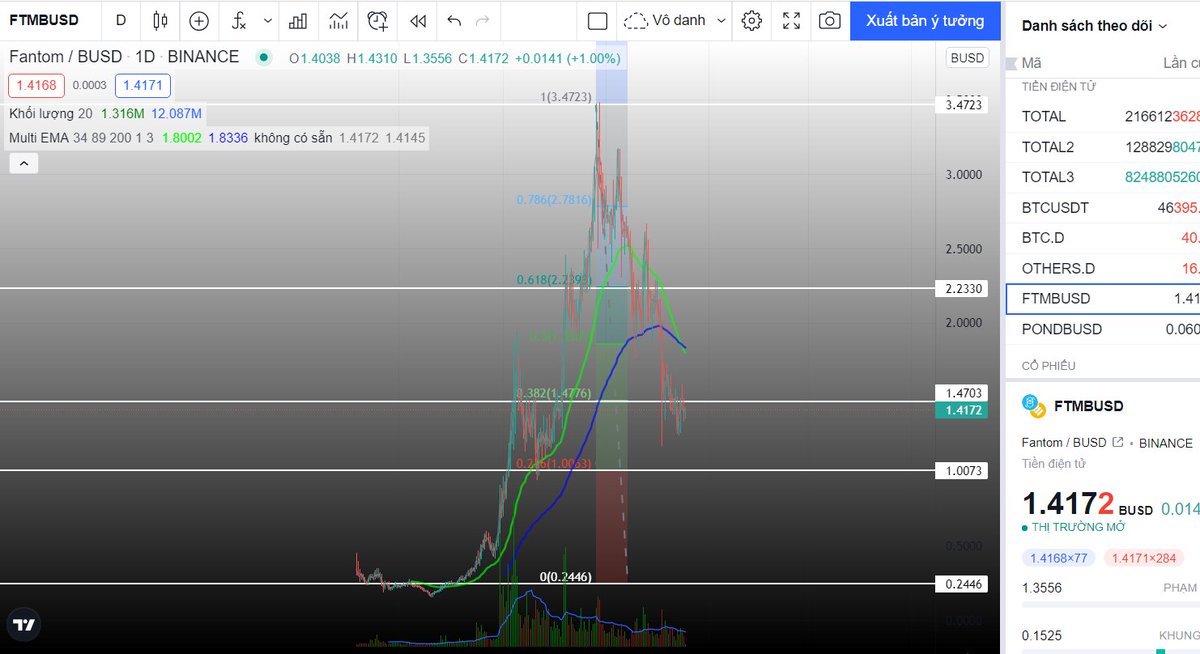1200x654 pixels.
Task: Open the indicators fx menu
Action: (239, 20)
